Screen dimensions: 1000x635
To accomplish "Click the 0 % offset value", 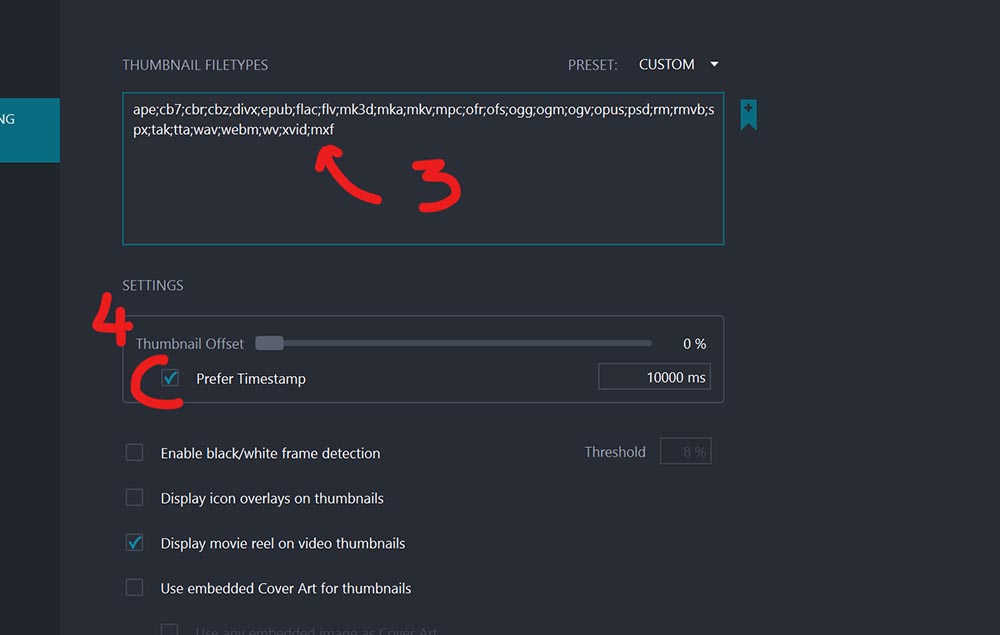I will pyautogui.click(x=694, y=344).
